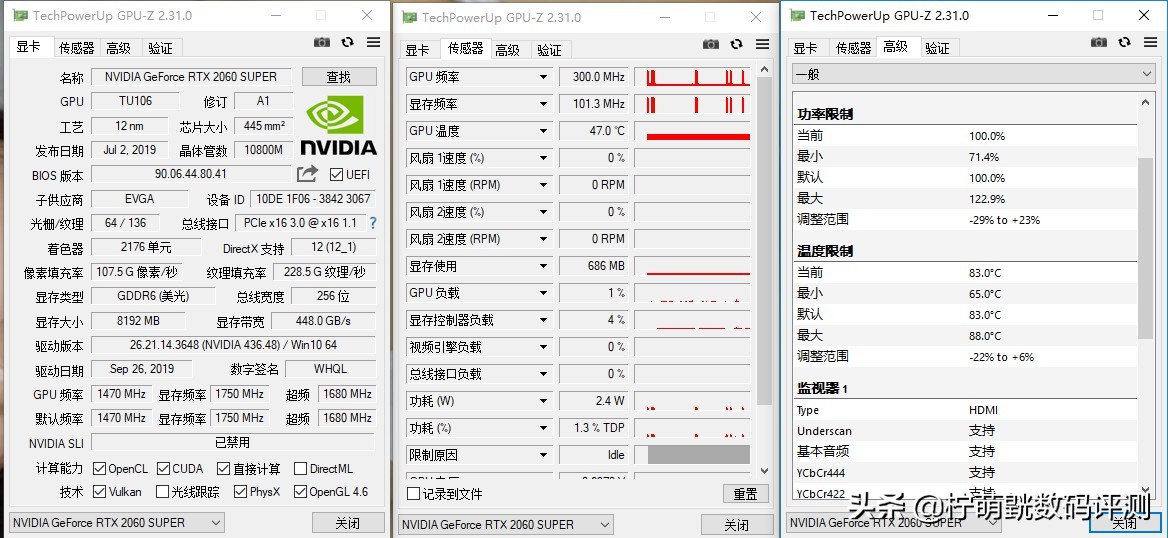This screenshot has height=538, width=1168.
Task: Click the 监视器 1 Type HDMI row
Action: click(x=965, y=410)
